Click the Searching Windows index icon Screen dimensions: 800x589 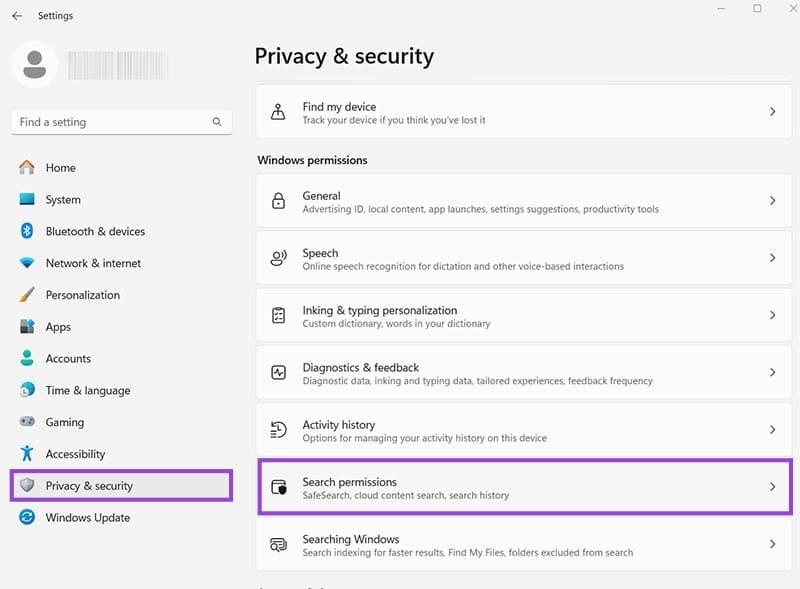point(278,544)
